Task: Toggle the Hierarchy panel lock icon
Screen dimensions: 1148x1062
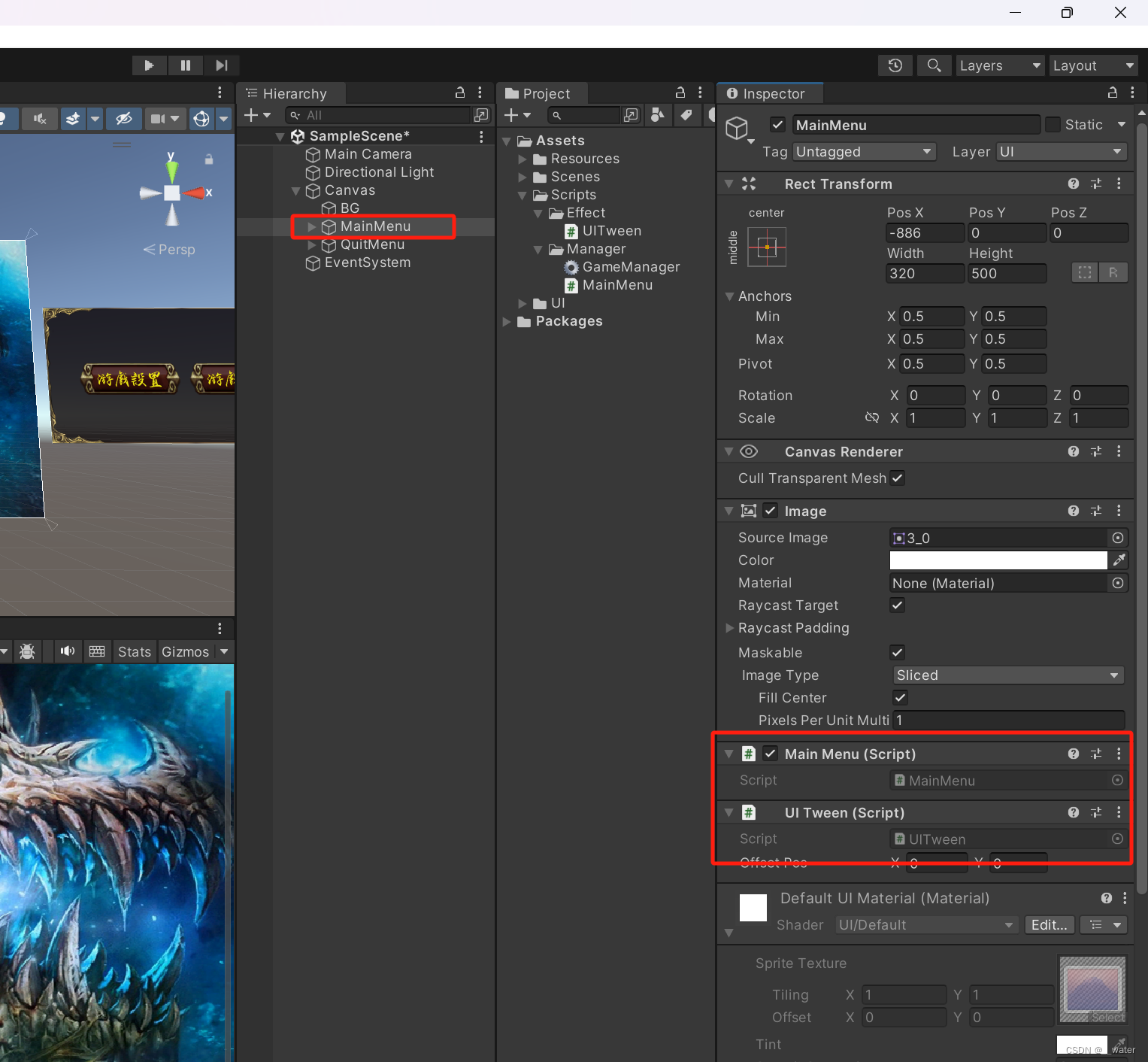Action: [x=460, y=93]
